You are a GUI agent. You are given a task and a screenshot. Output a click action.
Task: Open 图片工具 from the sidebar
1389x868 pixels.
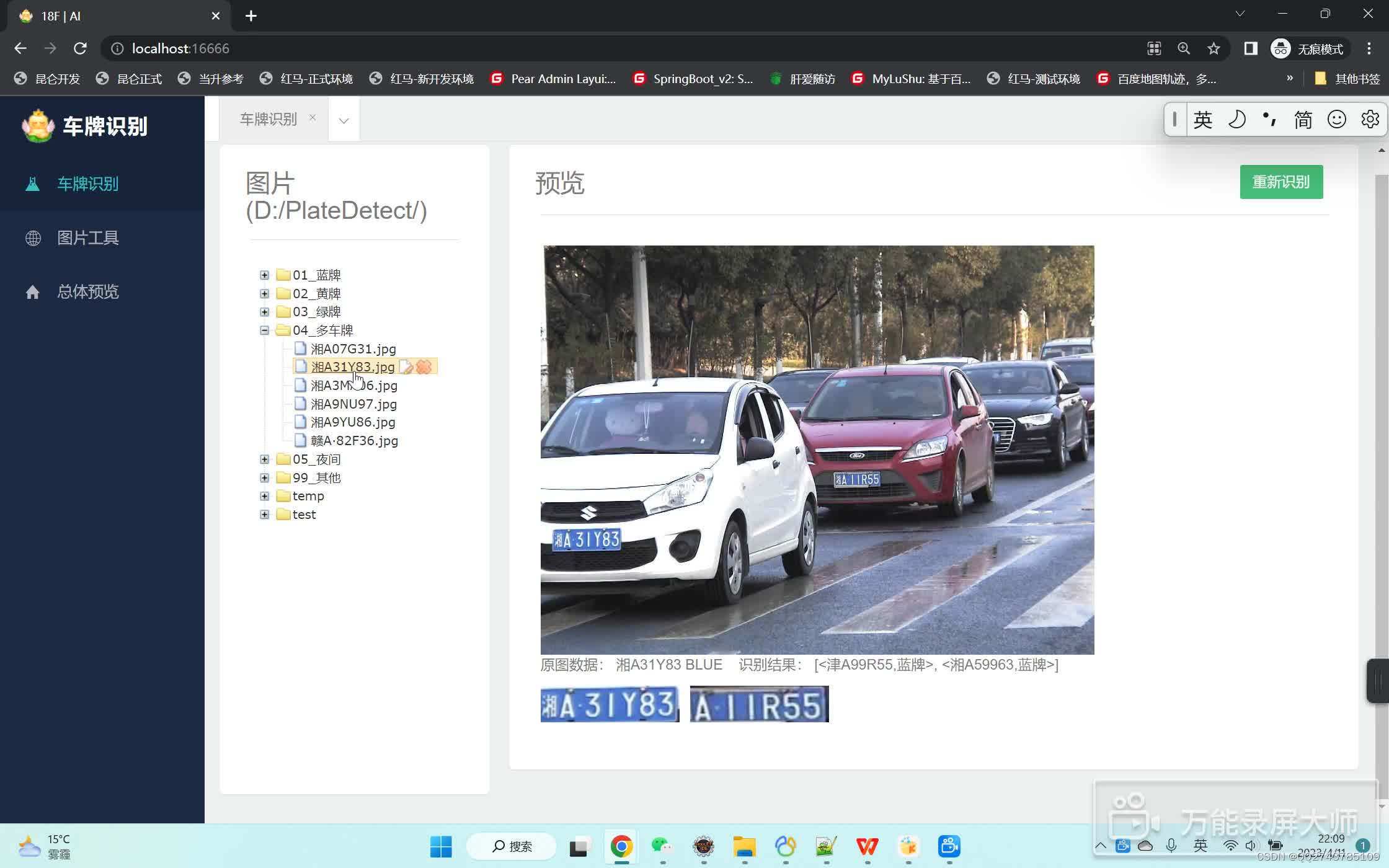click(x=87, y=238)
